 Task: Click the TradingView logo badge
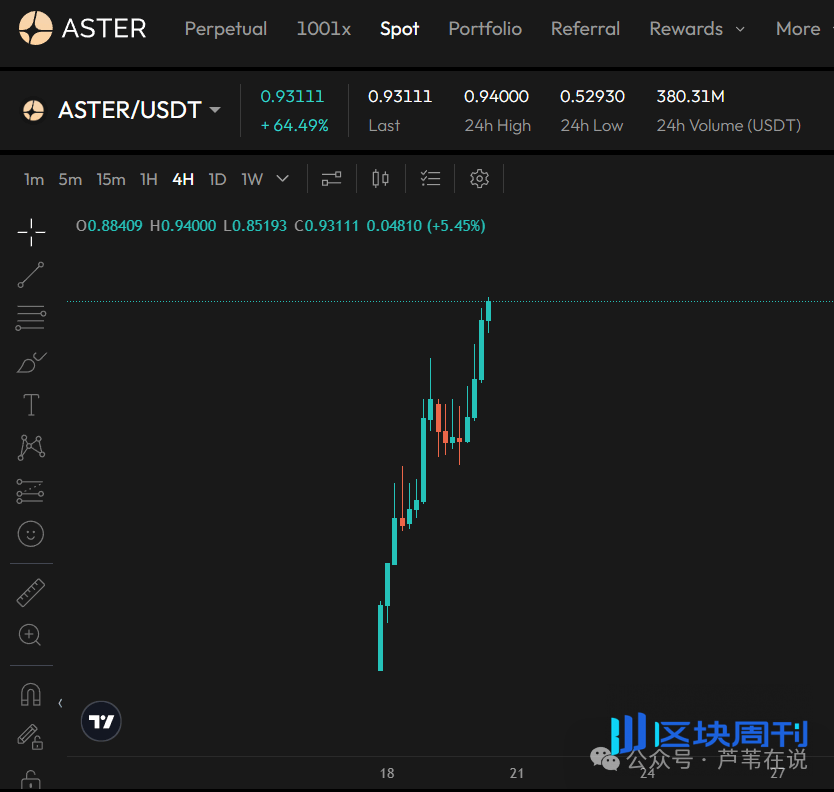coord(101,721)
